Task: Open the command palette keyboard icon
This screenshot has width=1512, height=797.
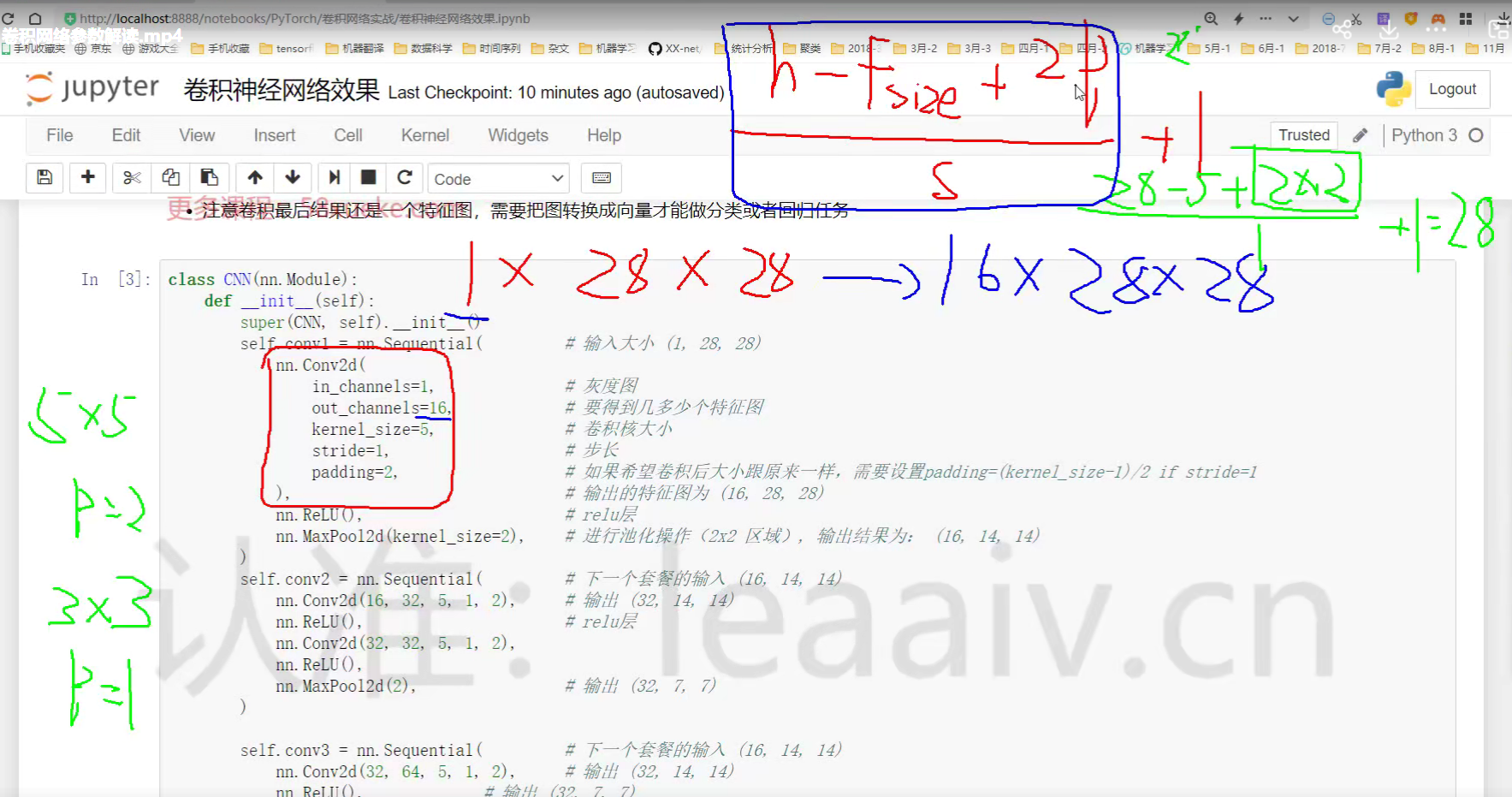Action: pyautogui.click(x=602, y=177)
